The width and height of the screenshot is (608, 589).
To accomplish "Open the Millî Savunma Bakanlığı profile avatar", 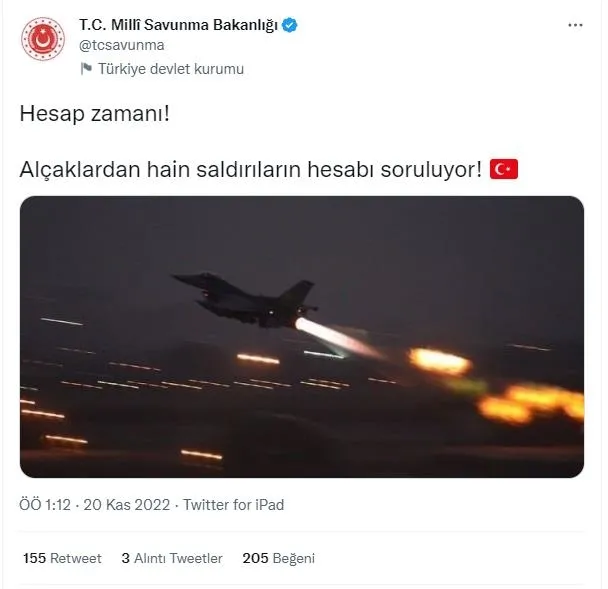I will tap(43, 39).
